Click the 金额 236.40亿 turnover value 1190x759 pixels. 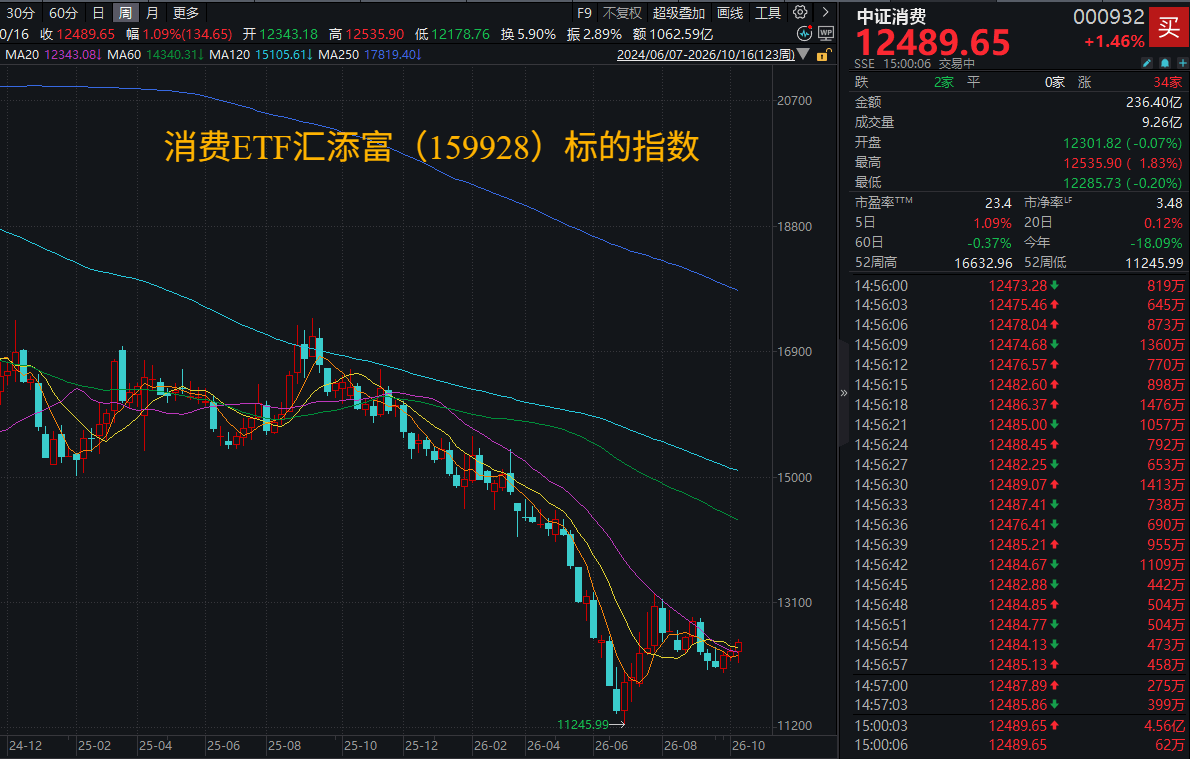point(1154,102)
